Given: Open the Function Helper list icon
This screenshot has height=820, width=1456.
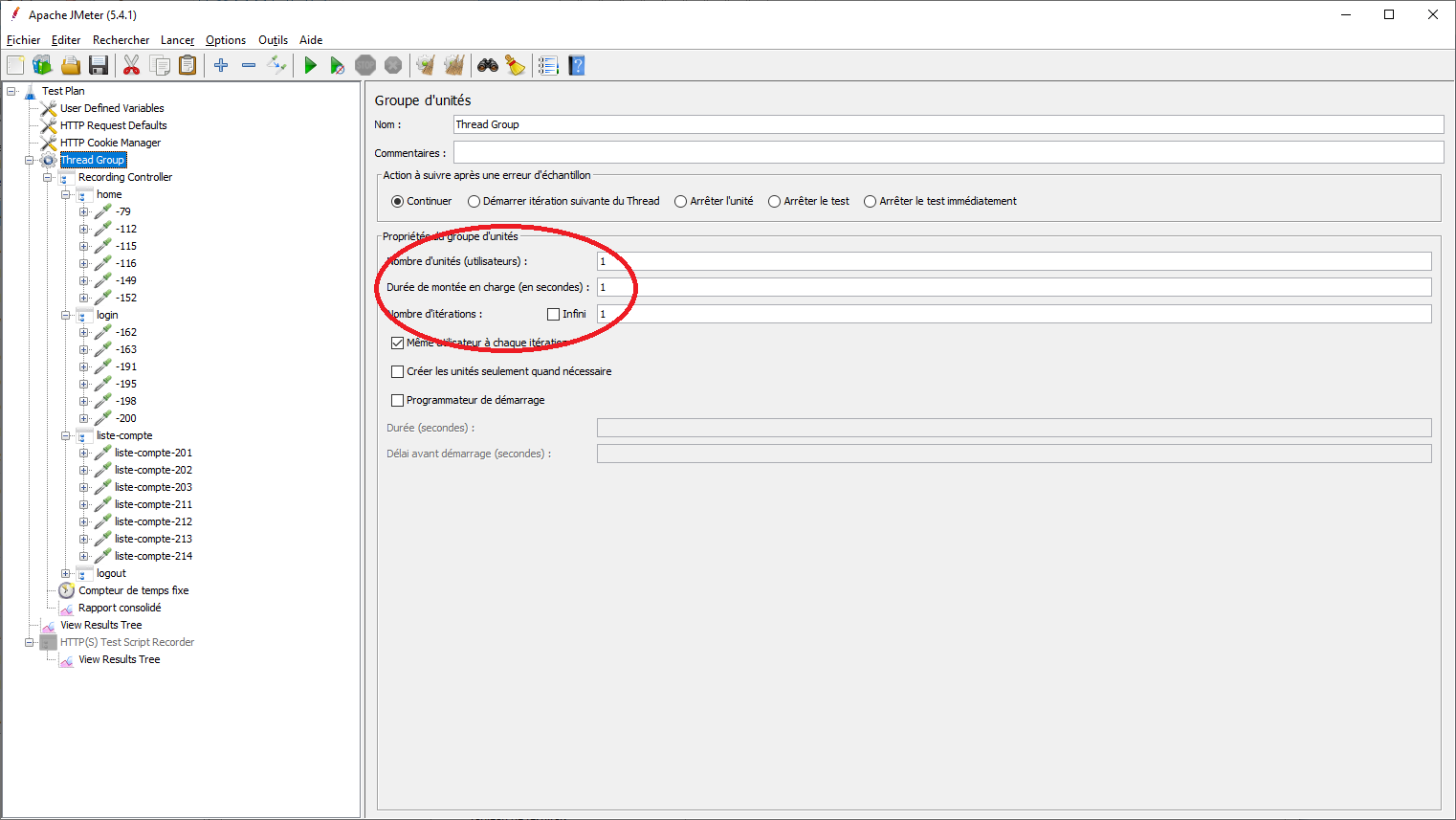Looking at the screenshot, I should coord(548,65).
